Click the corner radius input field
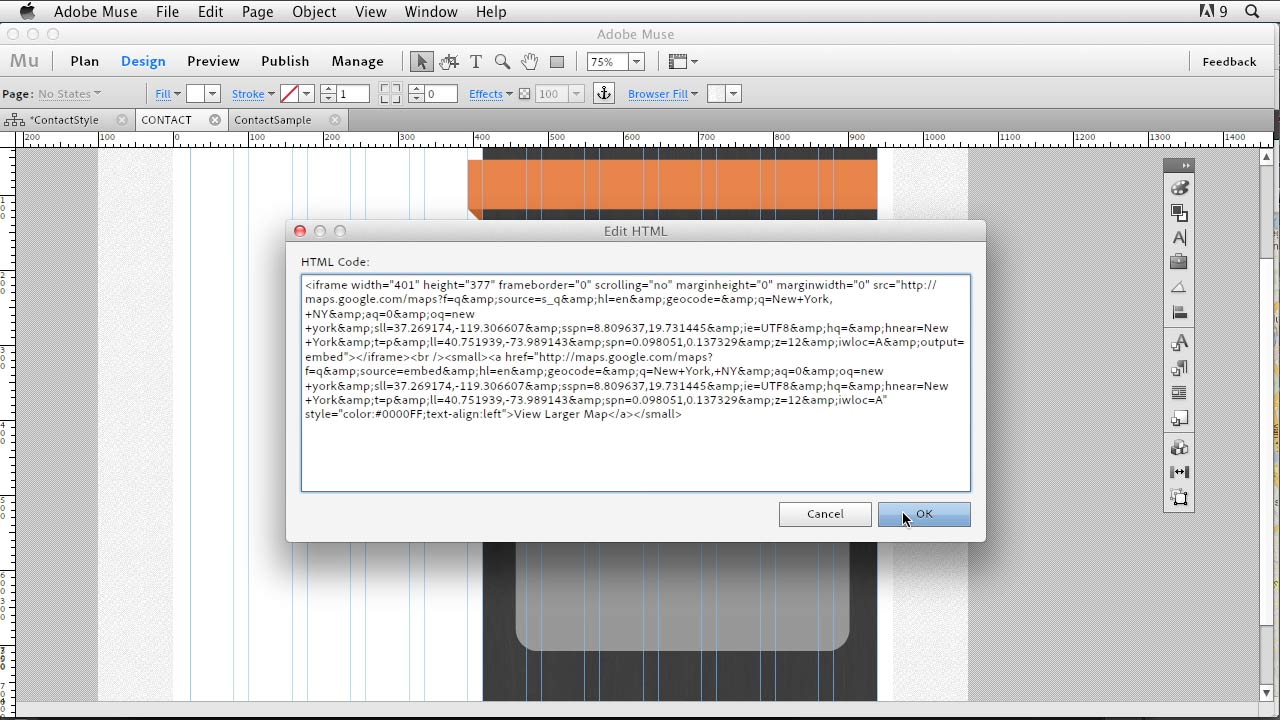Viewport: 1280px width, 720px height. point(441,94)
